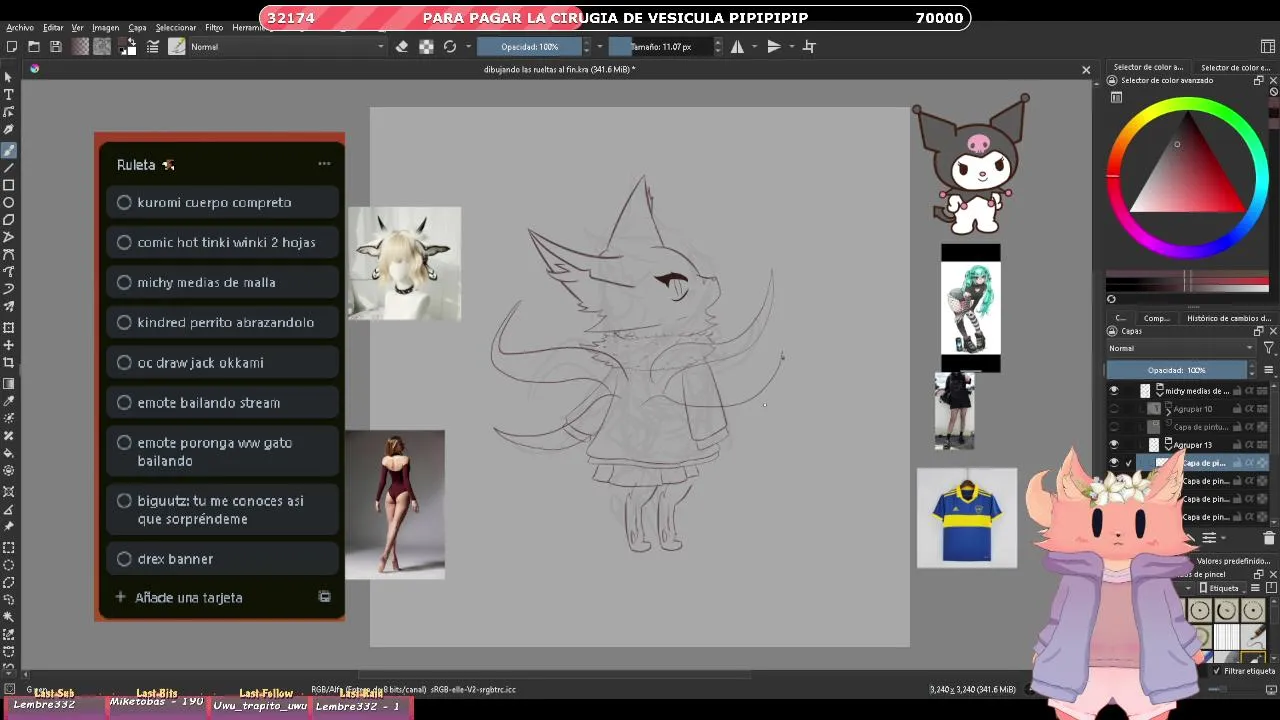Select the Freehand Brush tool
Screen dimensions: 1280x720
[x=9, y=150]
